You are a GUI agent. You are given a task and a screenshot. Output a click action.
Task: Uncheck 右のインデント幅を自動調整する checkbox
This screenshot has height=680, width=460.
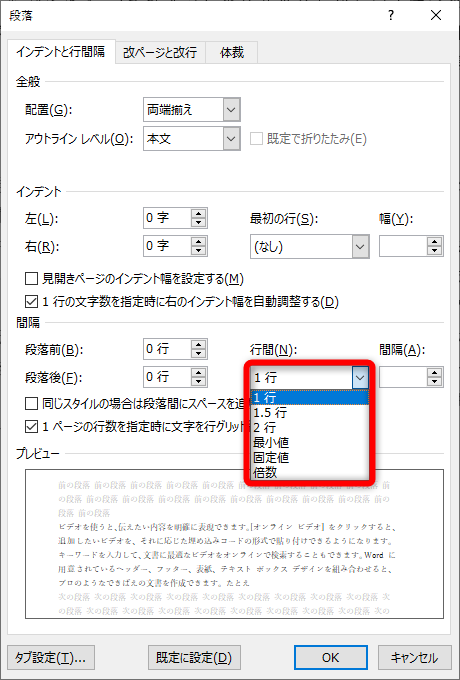coord(31,301)
